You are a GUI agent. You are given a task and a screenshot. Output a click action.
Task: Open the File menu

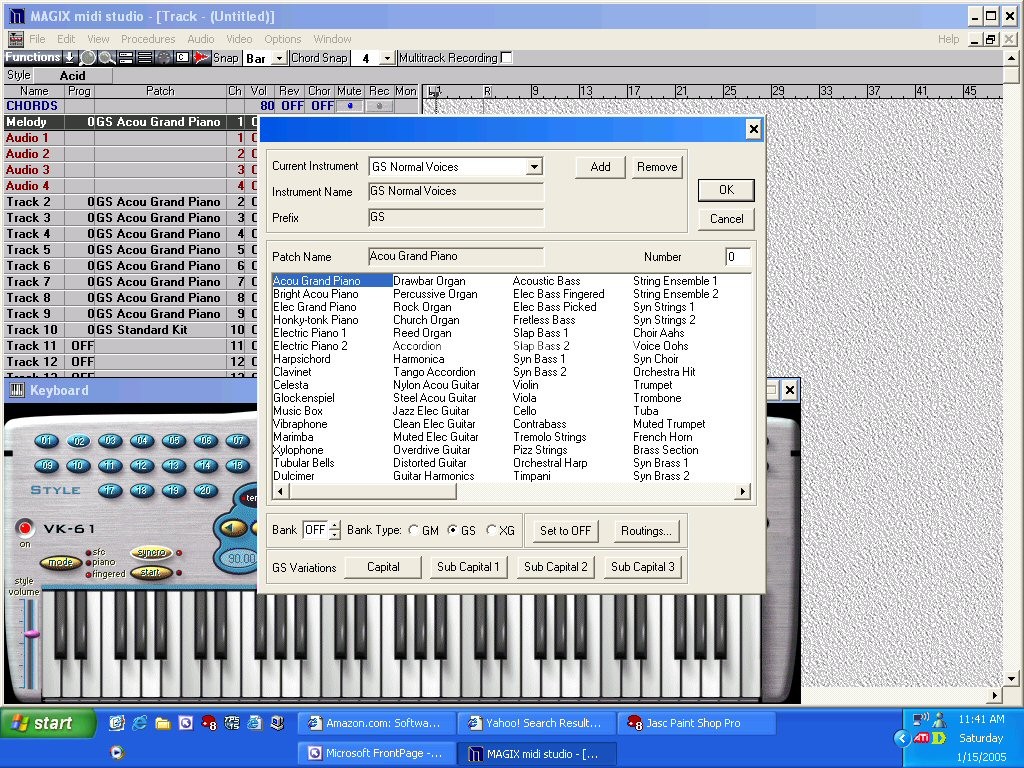[37, 39]
